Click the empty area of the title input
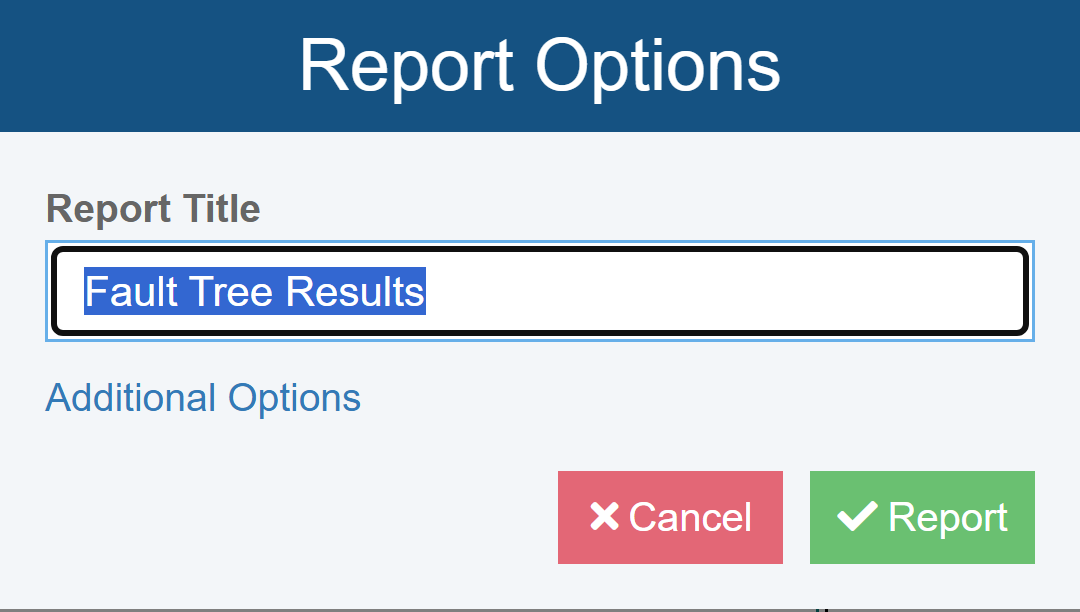 [720, 291]
